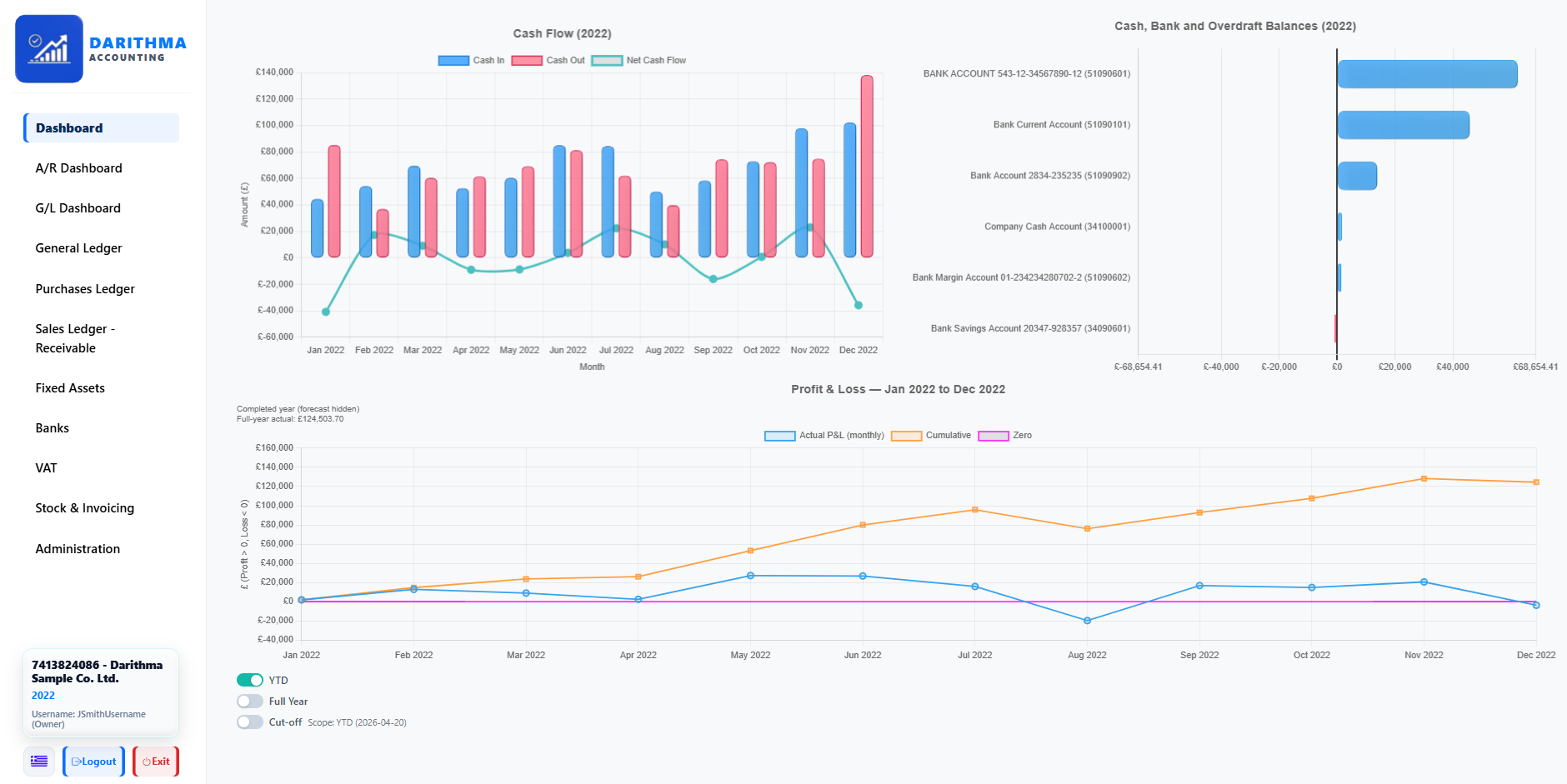Toggle the Cash In legend swatch
The image size is (1567, 784).
[x=453, y=60]
